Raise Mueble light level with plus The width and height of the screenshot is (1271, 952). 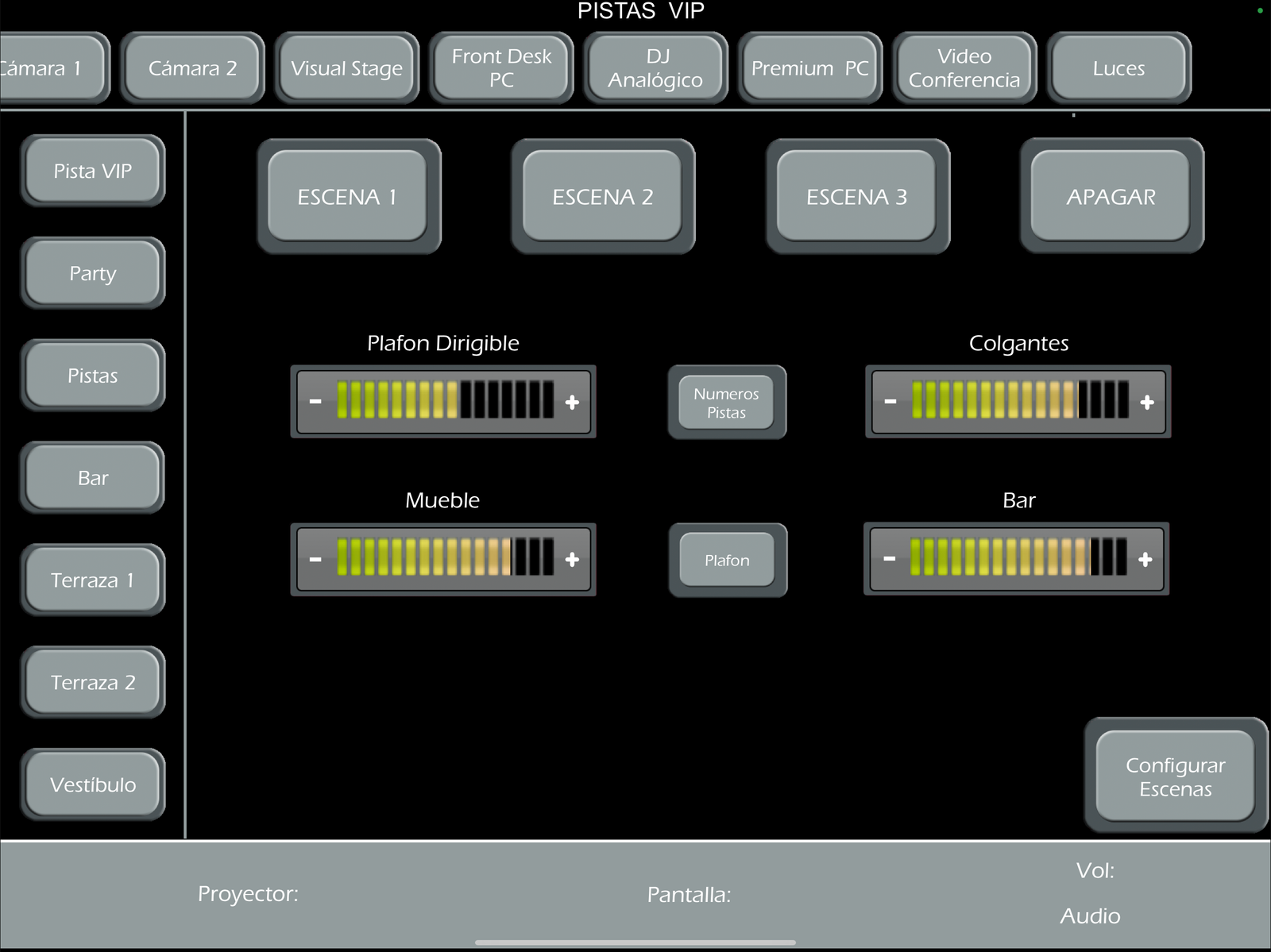(572, 560)
